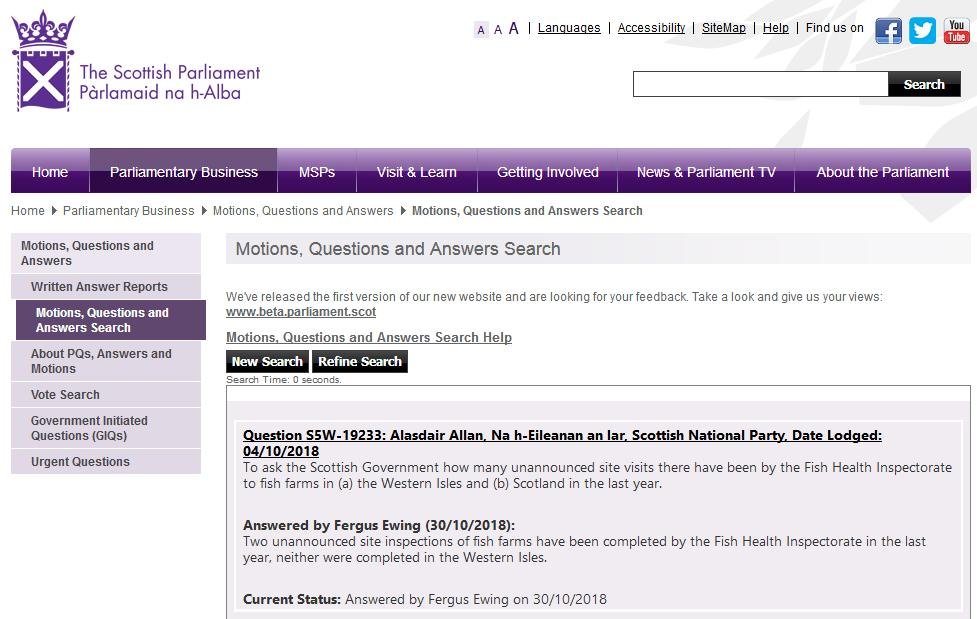The image size is (977, 619).
Task: Click the New Search button
Action: point(267,362)
